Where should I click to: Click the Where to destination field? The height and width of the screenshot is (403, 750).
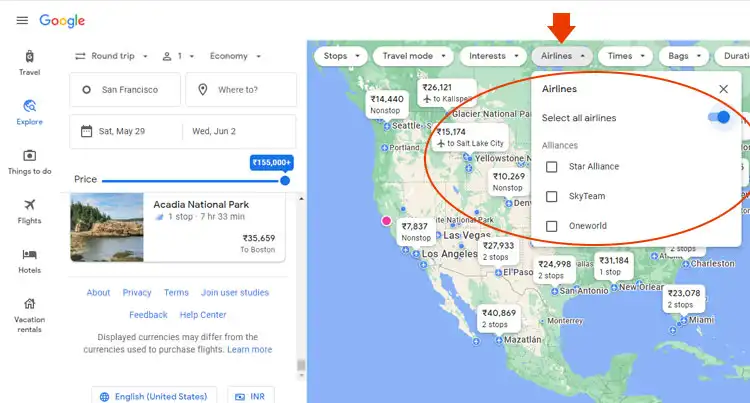coord(241,89)
